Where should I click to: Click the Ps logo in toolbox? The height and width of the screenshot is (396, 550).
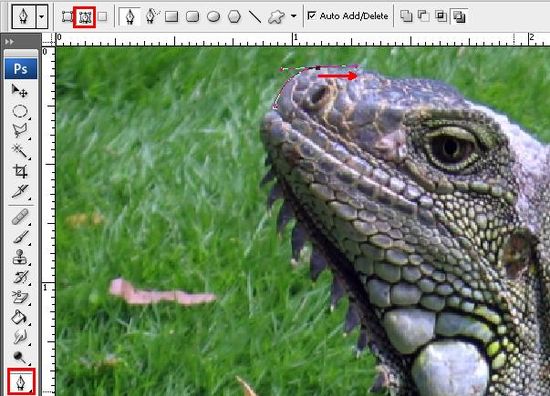[21, 69]
